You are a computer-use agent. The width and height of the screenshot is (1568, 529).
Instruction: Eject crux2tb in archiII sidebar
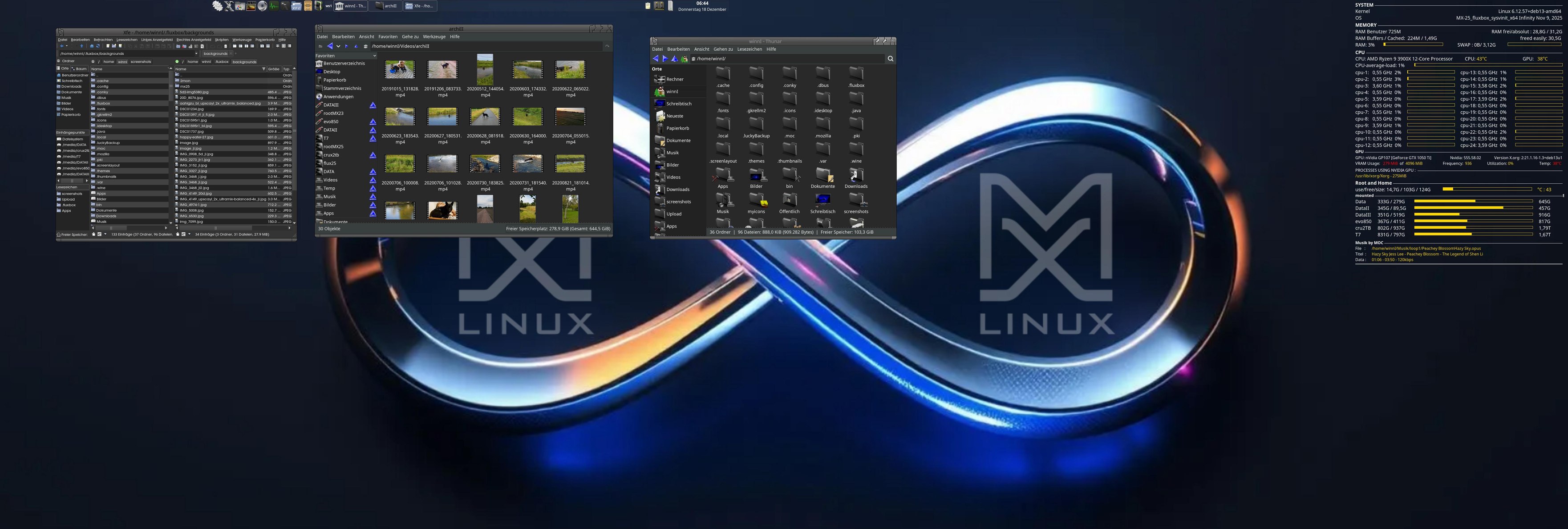[x=373, y=155]
